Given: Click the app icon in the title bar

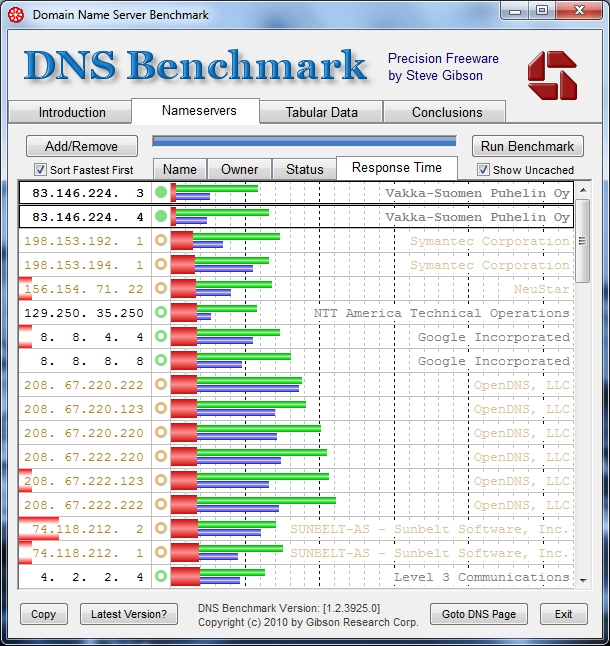Looking at the screenshot, I should (16, 15).
